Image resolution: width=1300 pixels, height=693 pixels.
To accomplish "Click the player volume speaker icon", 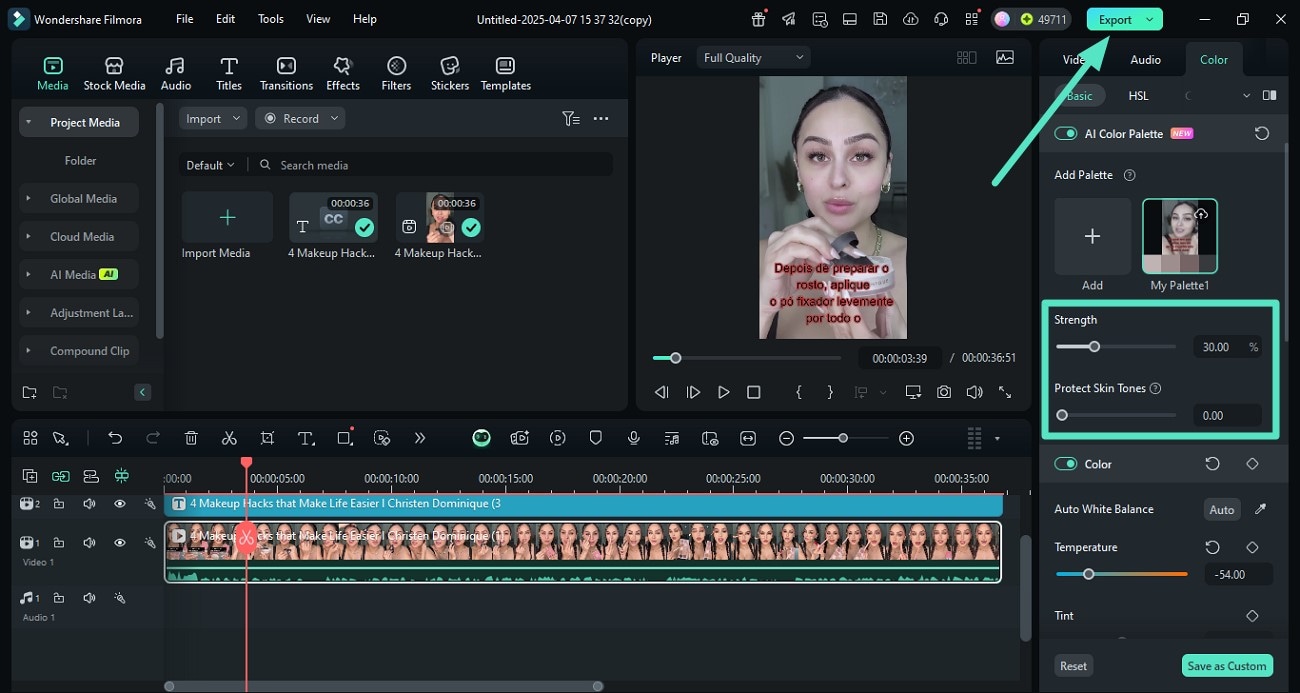I will coord(974,392).
